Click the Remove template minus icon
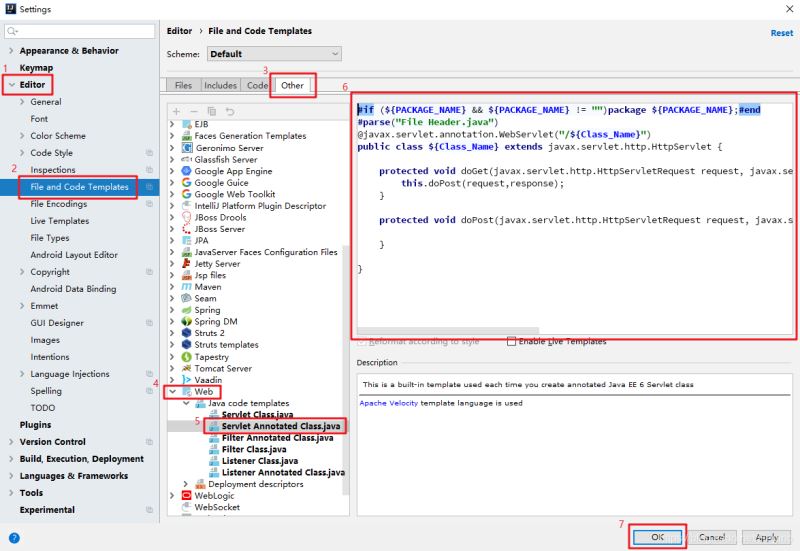The height and width of the screenshot is (551, 800). click(194, 111)
